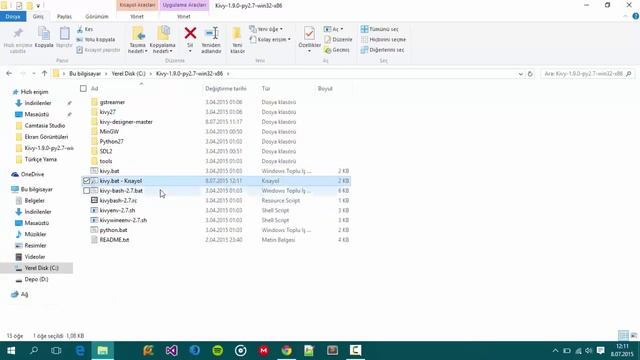Open the Dosya menu tab
The image size is (640, 360).
coord(13,16)
